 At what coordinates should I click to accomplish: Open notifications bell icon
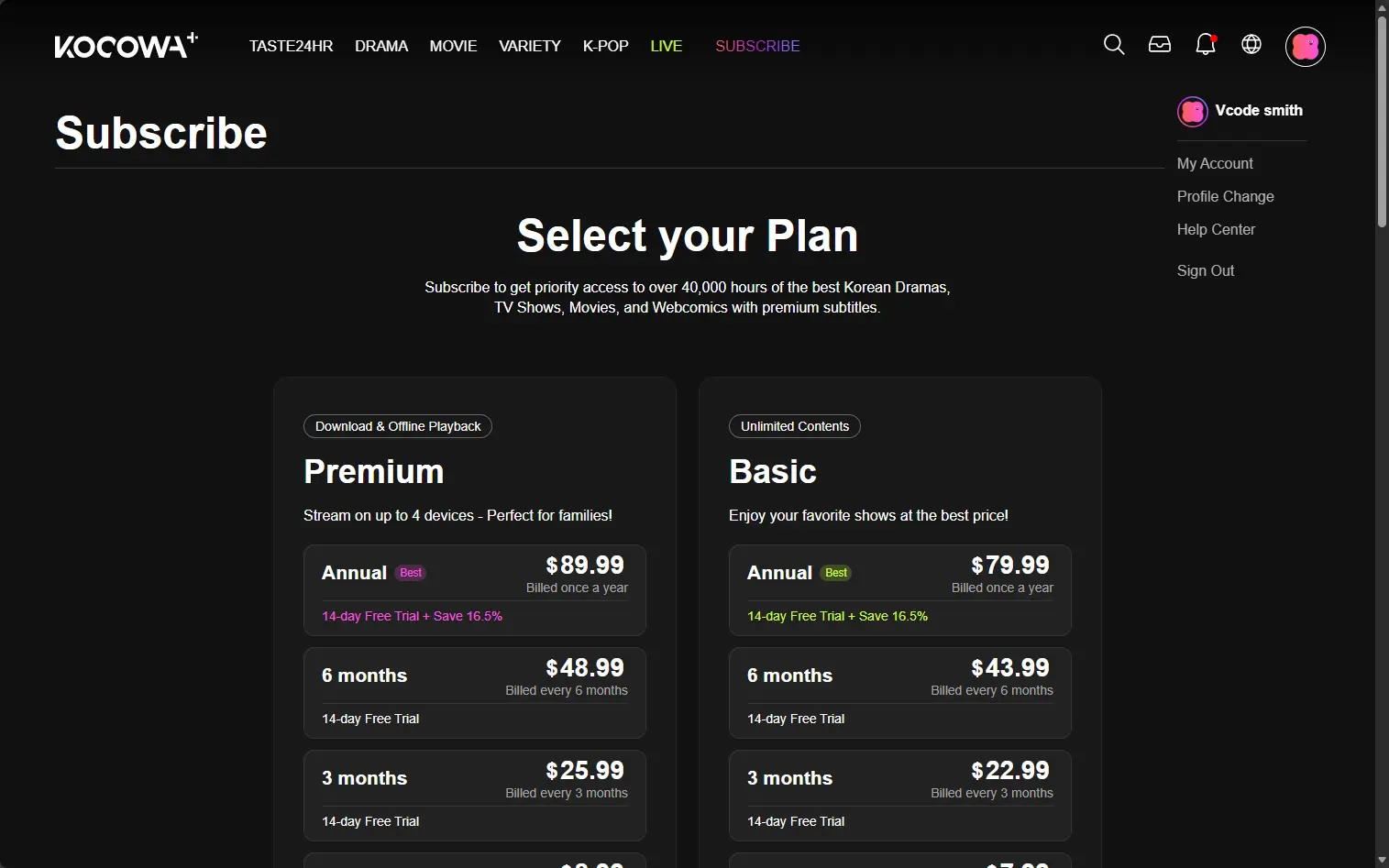(1206, 45)
